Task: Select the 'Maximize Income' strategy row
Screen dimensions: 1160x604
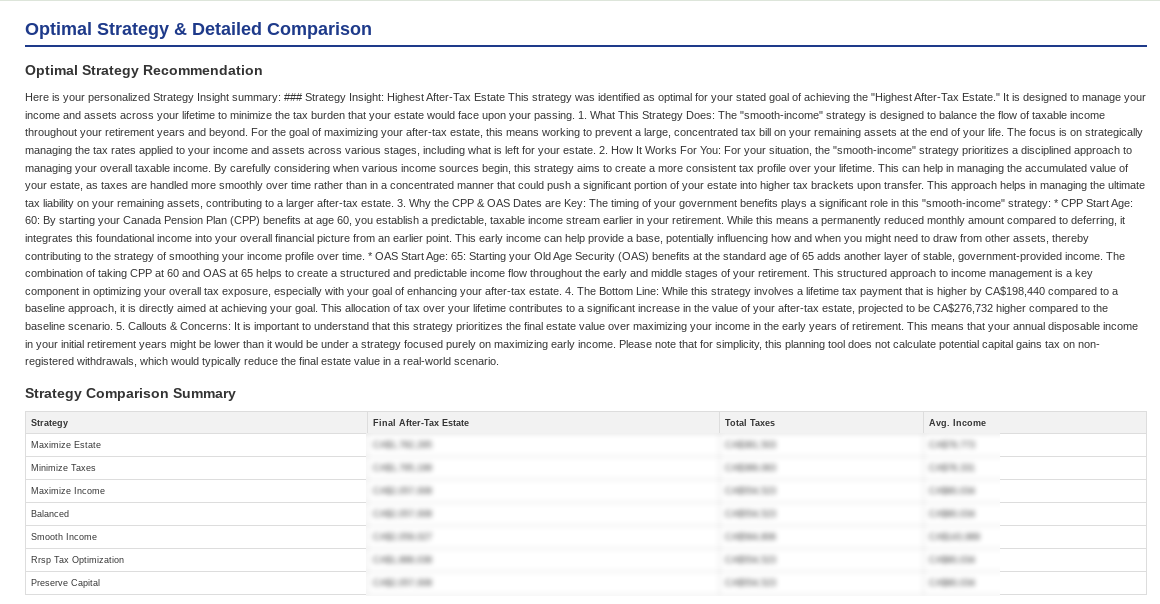Action: 67,491
